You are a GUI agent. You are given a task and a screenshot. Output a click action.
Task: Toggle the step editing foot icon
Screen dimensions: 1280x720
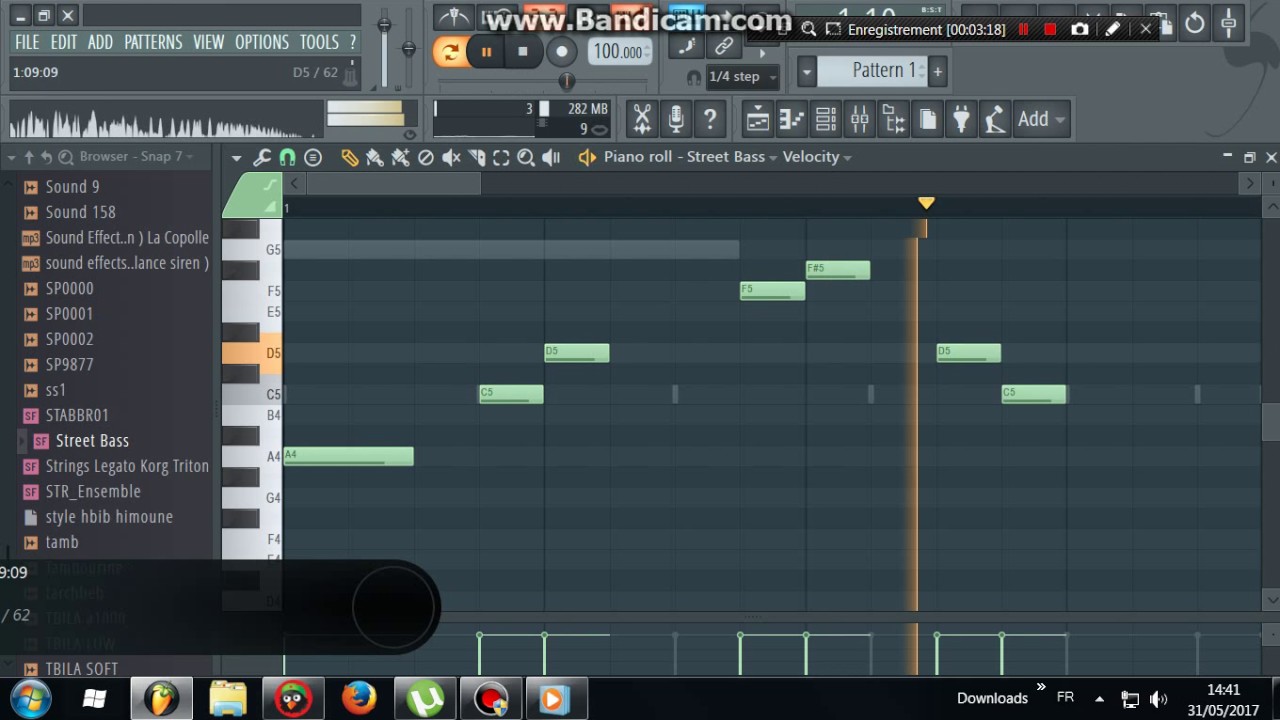(x=687, y=46)
